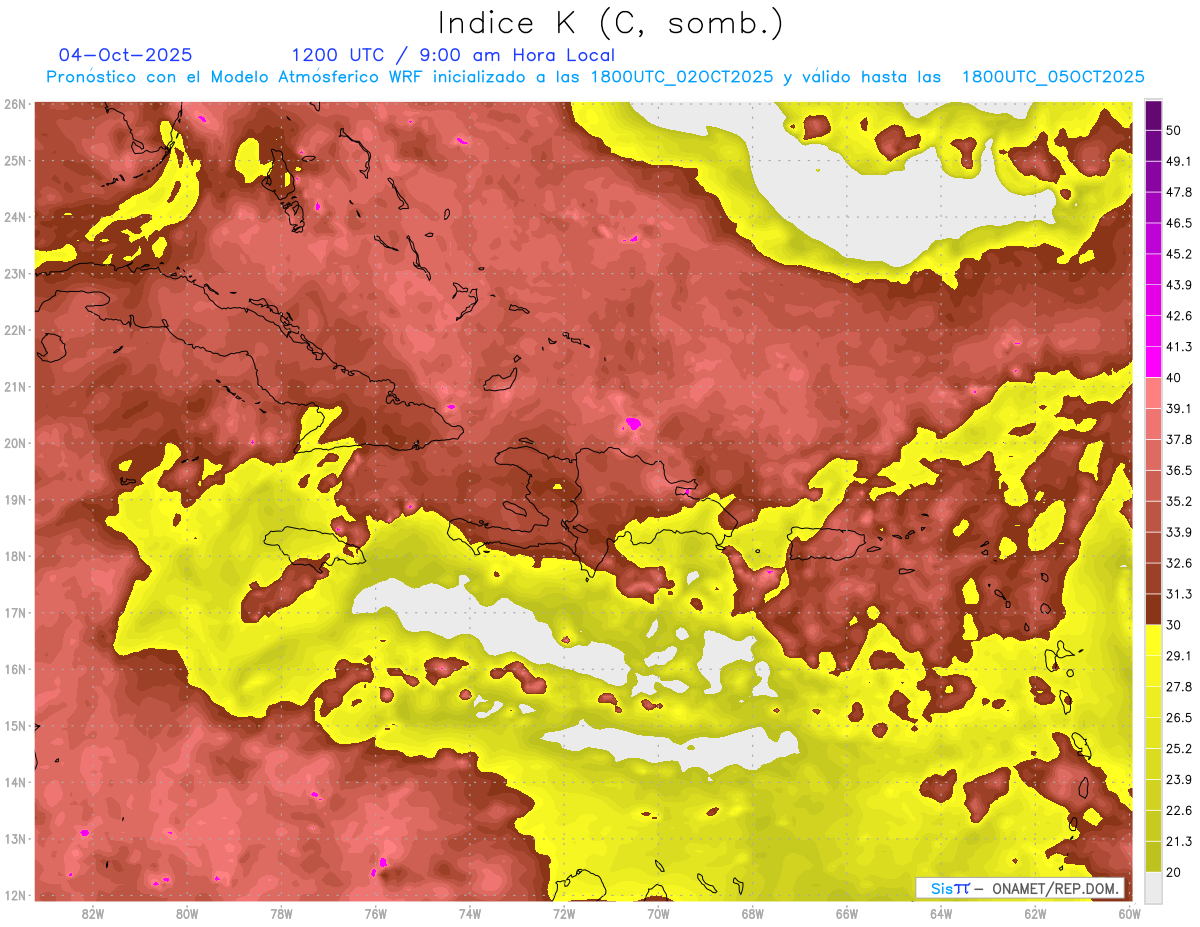1200x927 pixels.
Task: Click the initialization time "1800UTC_02OCT2025"
Action: (x=682, y=77)
